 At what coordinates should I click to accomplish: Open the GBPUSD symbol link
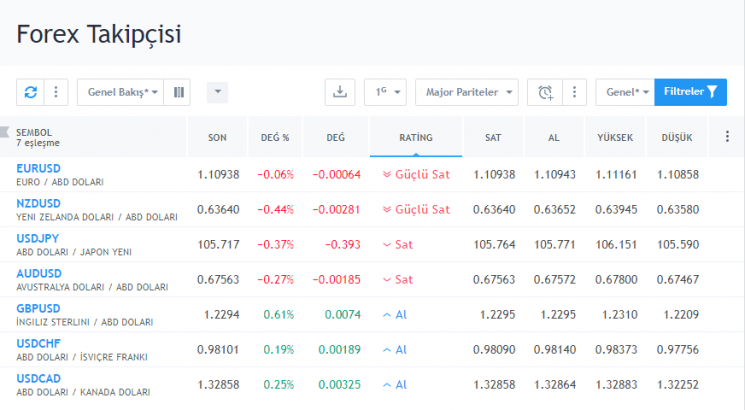tap(38, 309)
